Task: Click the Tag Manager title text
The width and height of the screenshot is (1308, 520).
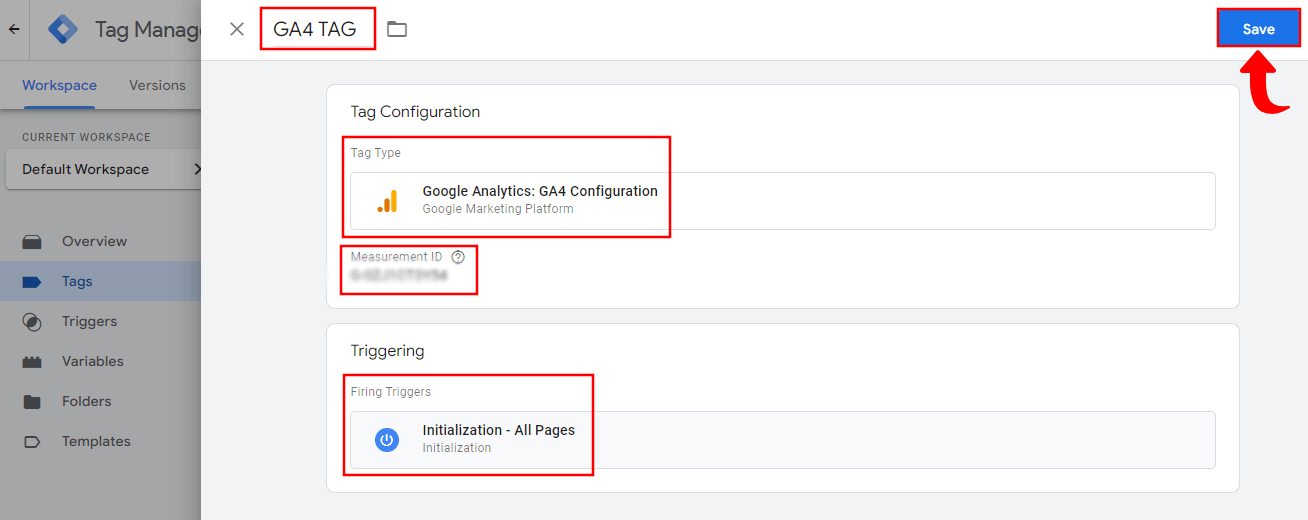Action: 149,30
